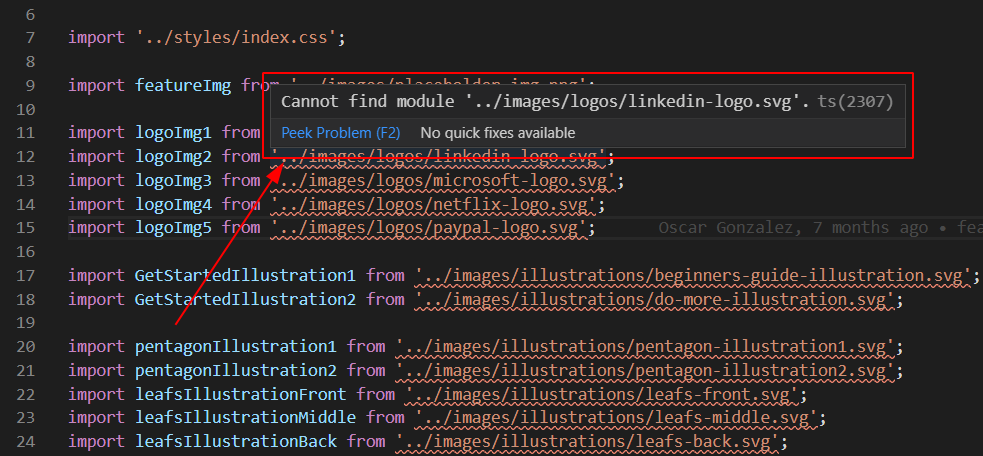The image size is (983, 456).
Task: Select the logoImg3 identifier
Action: tap(174, 181)
